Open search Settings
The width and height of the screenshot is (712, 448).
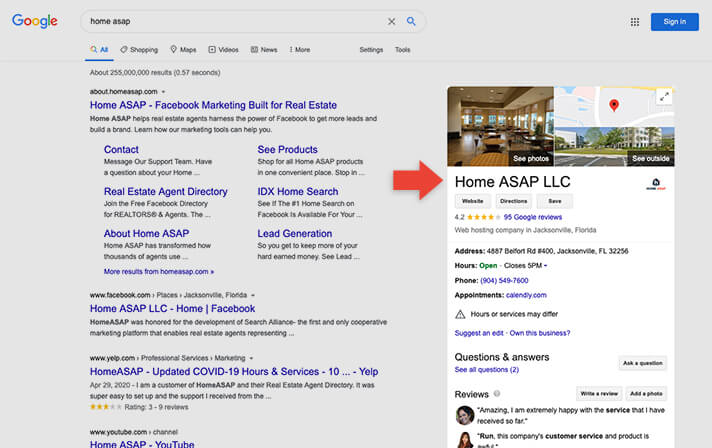[x=371, y=49]
